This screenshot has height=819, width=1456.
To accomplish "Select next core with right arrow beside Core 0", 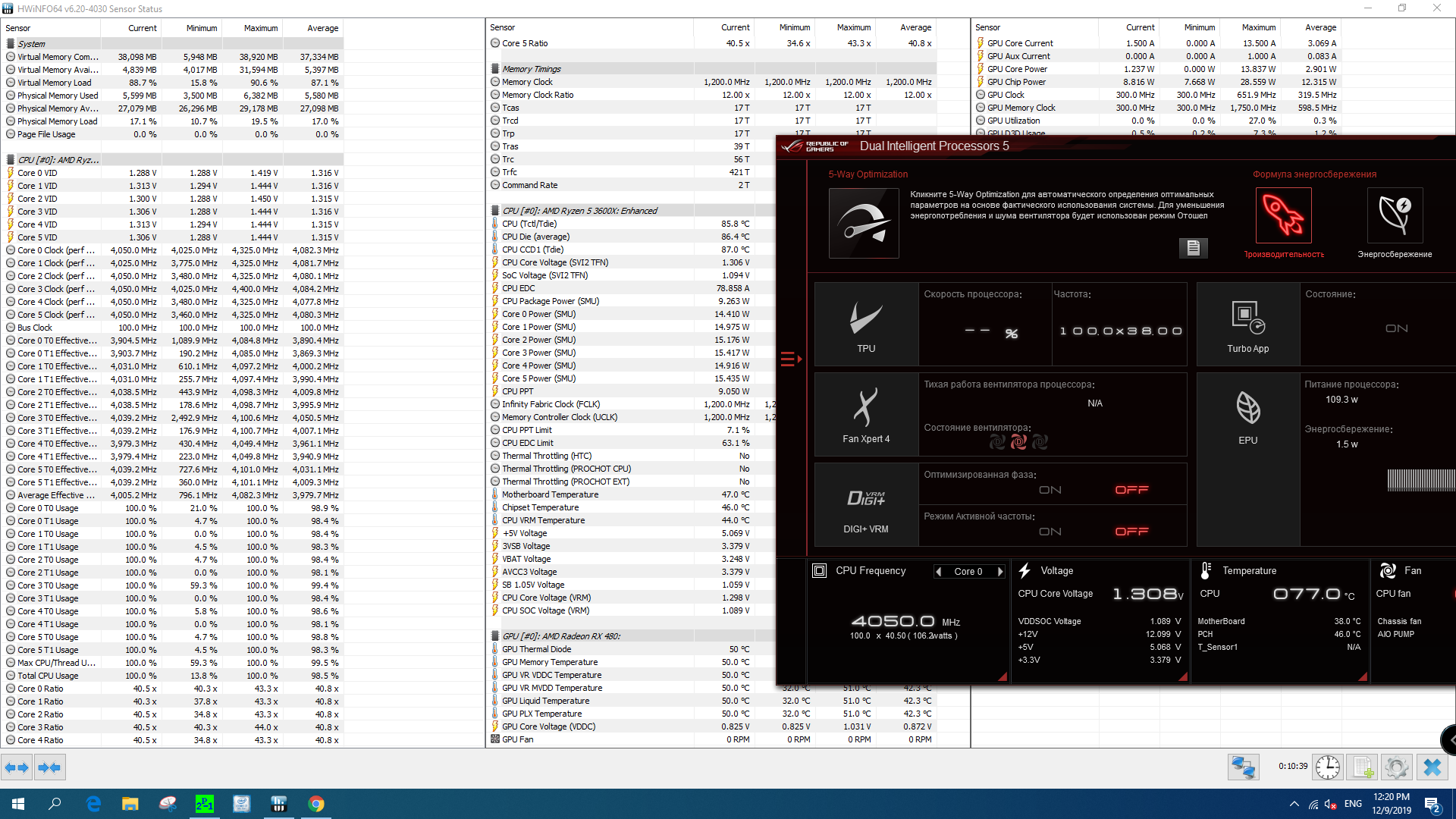I will point(1000,572).
